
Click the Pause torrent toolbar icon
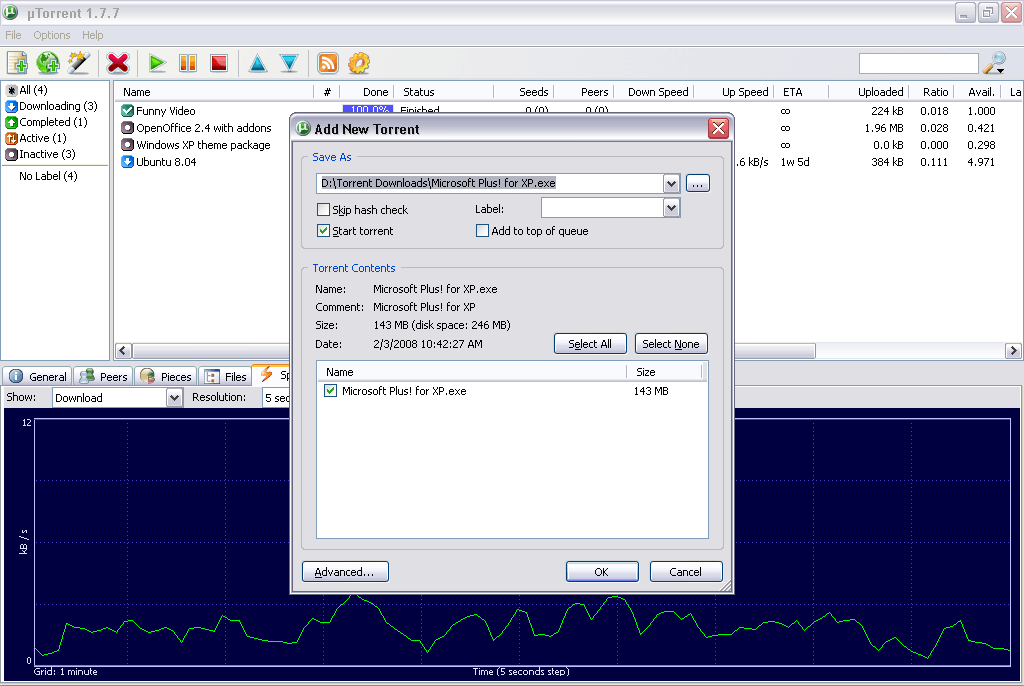187,62
